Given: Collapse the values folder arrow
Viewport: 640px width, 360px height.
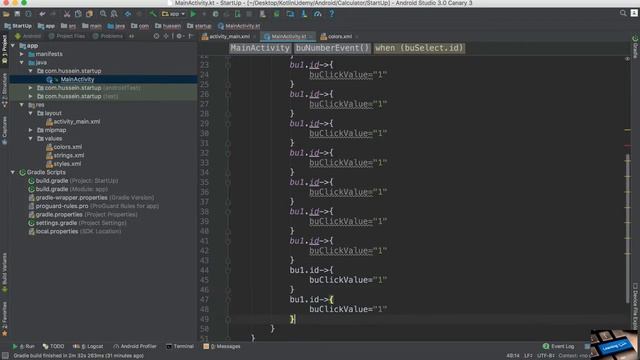Looking at the screenshot, I should pos(31,139).
